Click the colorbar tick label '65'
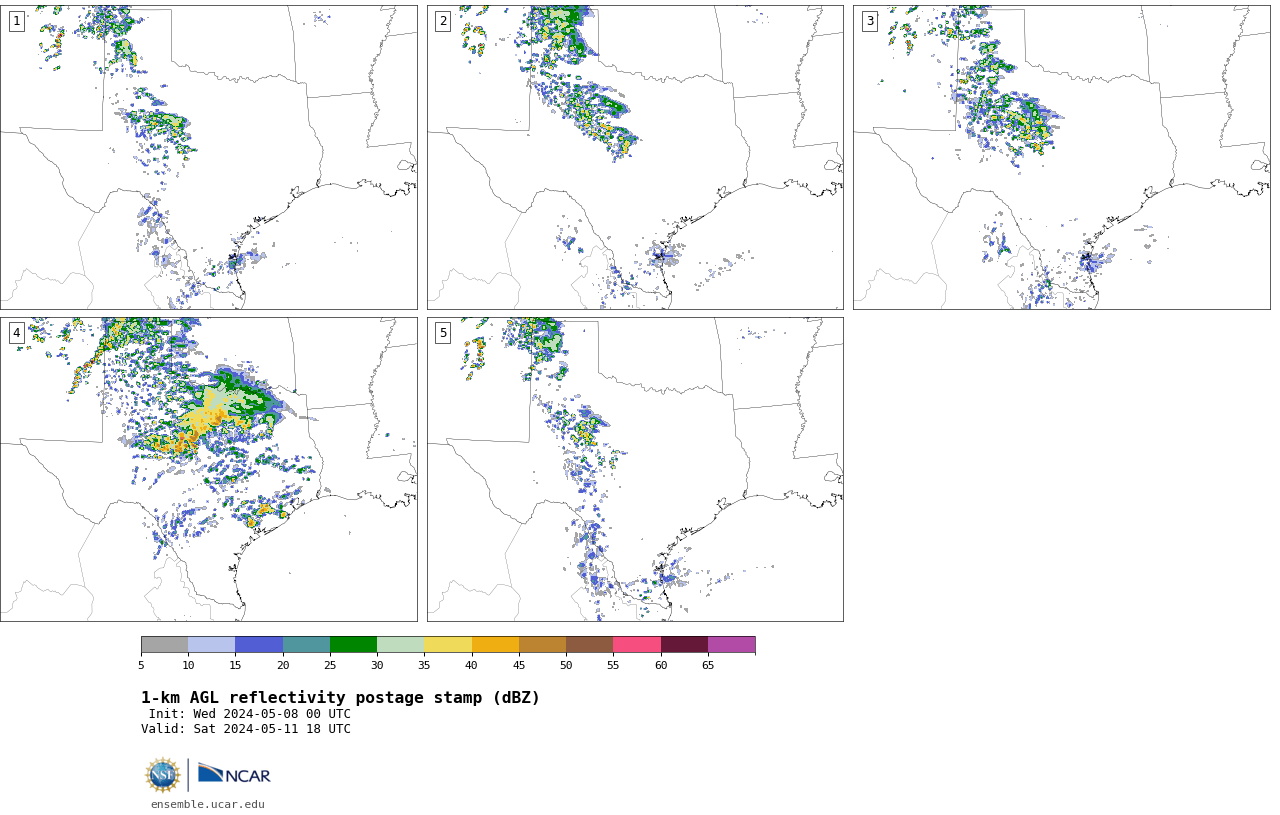 click(x=708, y=665)
